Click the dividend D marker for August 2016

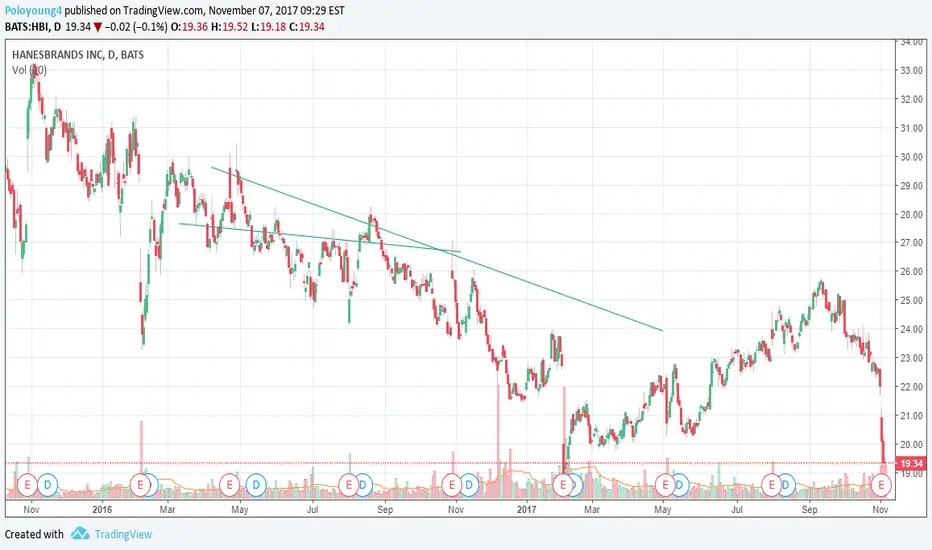(363, 485)
